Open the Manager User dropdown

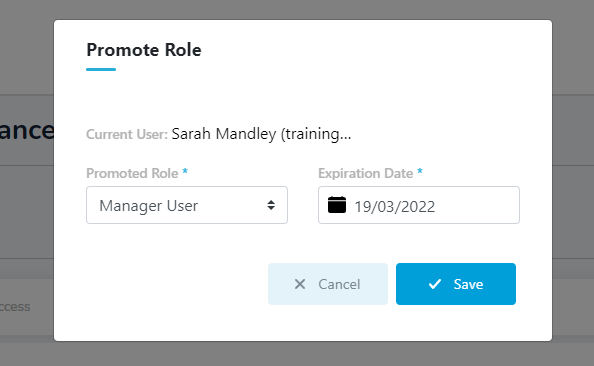tap(187, 205)
